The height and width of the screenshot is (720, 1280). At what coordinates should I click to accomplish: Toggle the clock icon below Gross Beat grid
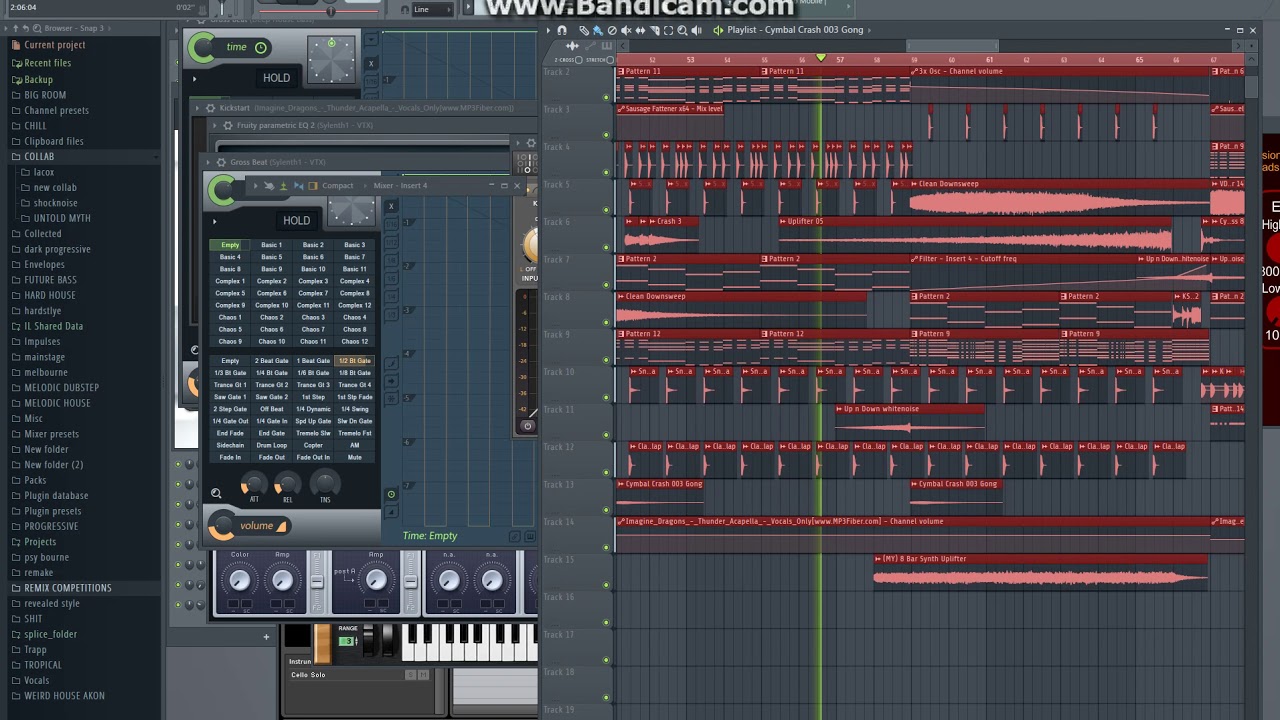(391, 494)
